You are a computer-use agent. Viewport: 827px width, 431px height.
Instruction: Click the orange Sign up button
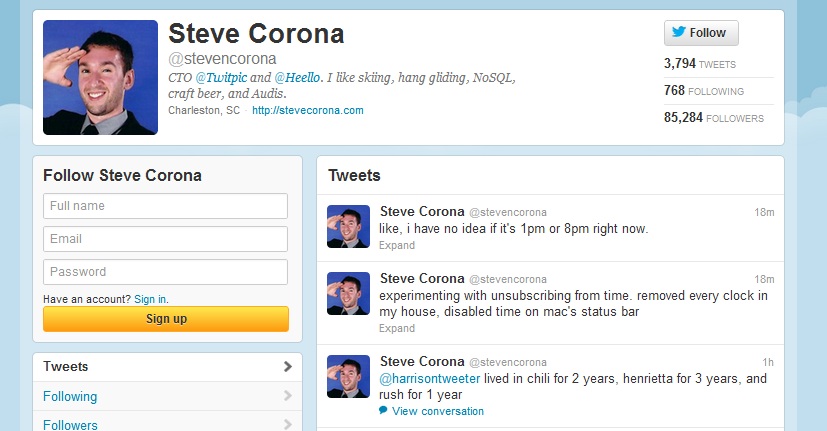click(166, 319)
